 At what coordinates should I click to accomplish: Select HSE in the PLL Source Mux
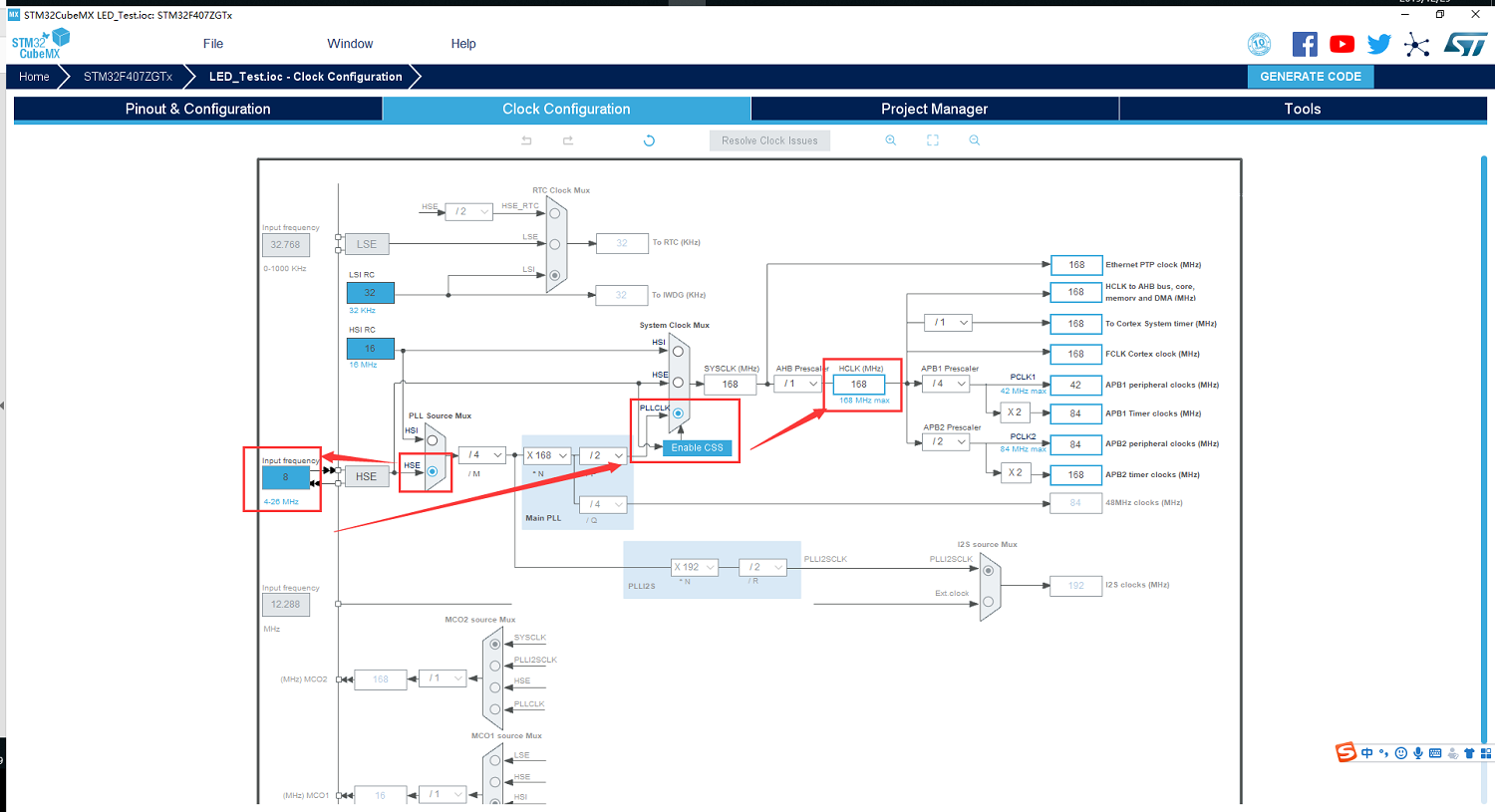pos(433,471)
